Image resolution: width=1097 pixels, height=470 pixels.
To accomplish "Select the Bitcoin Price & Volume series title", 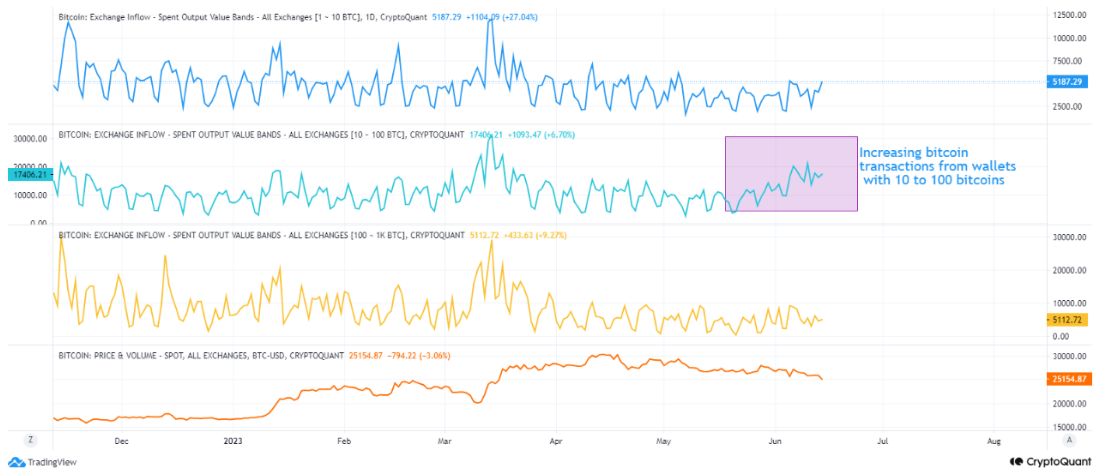I will pos(201,356).
